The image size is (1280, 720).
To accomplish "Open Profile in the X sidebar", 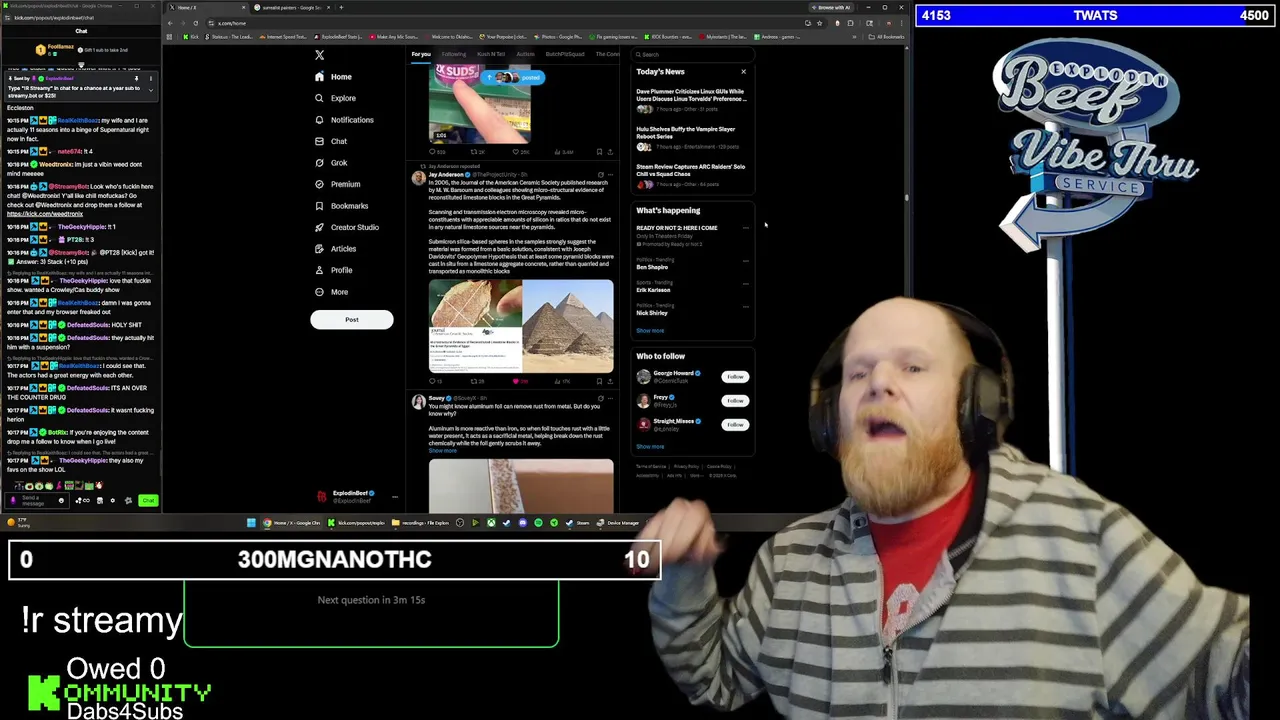I will 333,270.
